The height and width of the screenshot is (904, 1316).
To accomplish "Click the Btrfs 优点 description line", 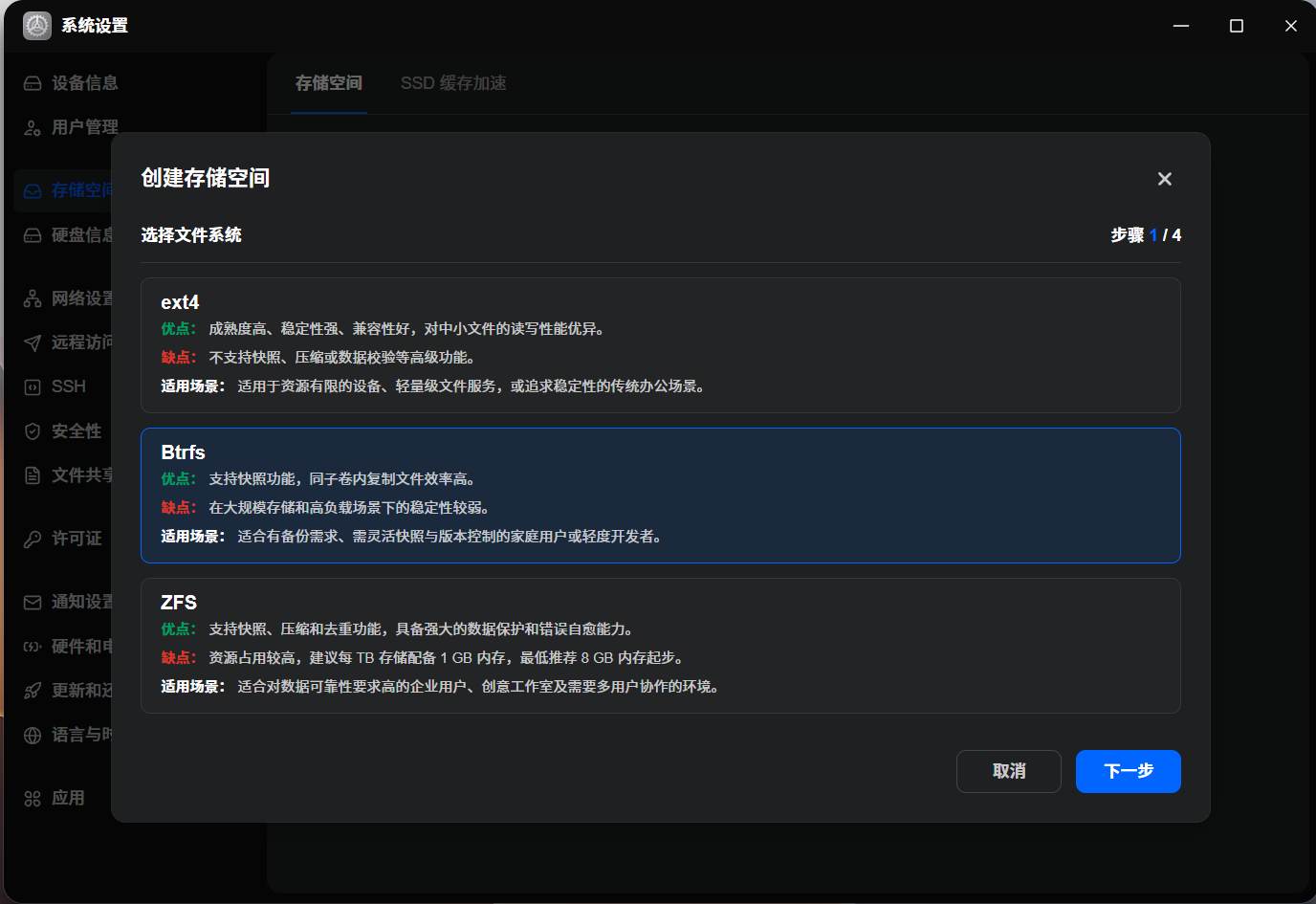I will click(x=318, y=479).
